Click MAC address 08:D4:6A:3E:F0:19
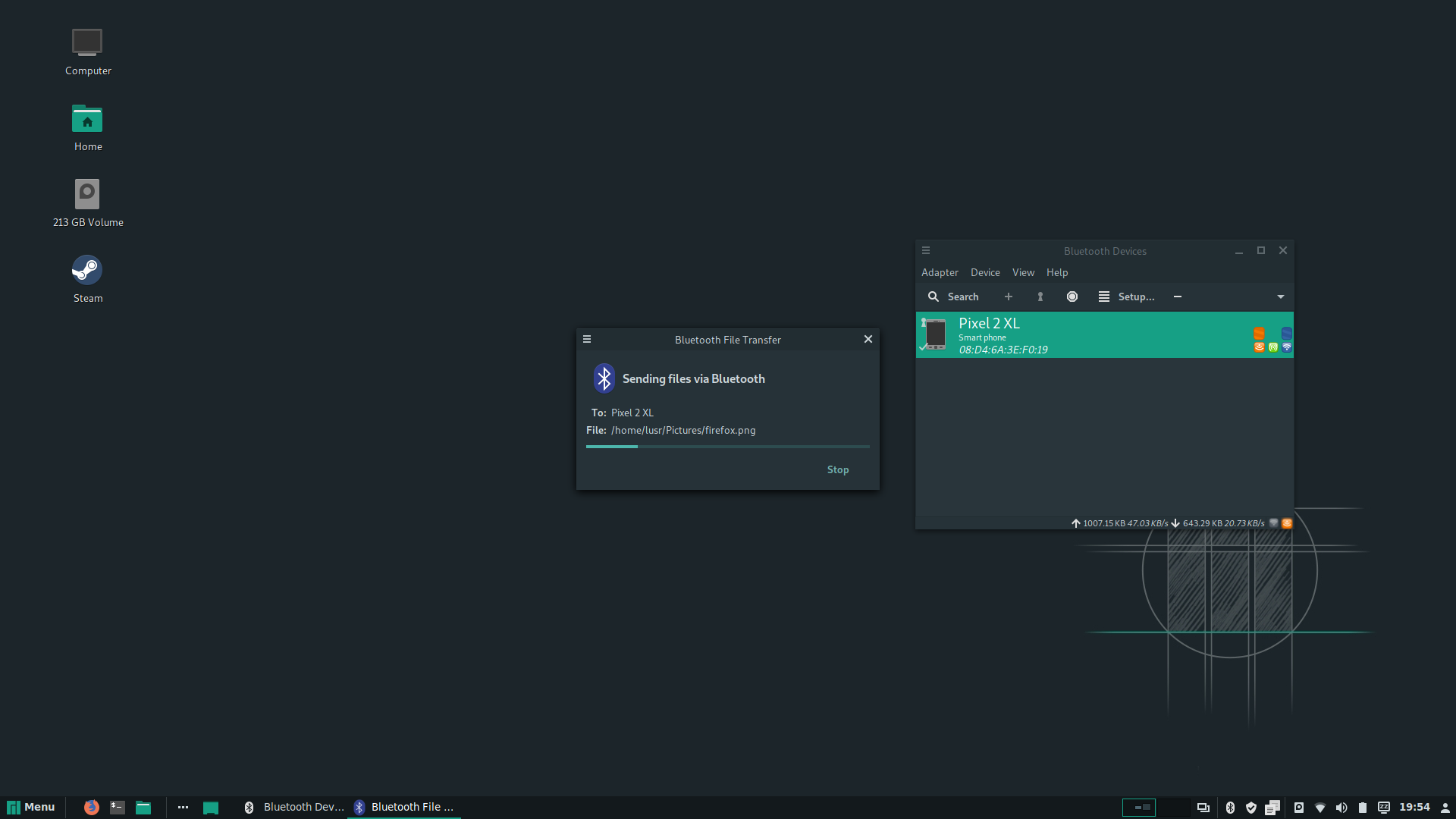Viewport: 1456px width, 819px height. click(x=1003, y=350)
